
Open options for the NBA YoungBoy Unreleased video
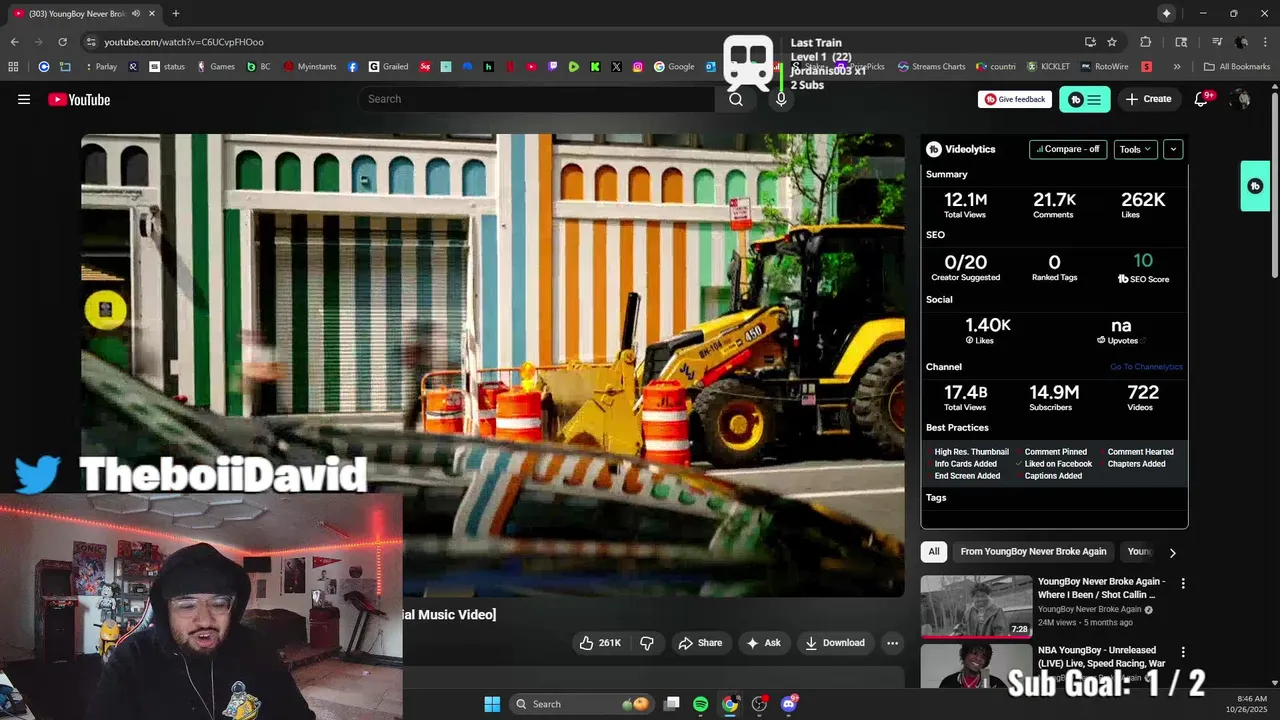point(1183,652)
